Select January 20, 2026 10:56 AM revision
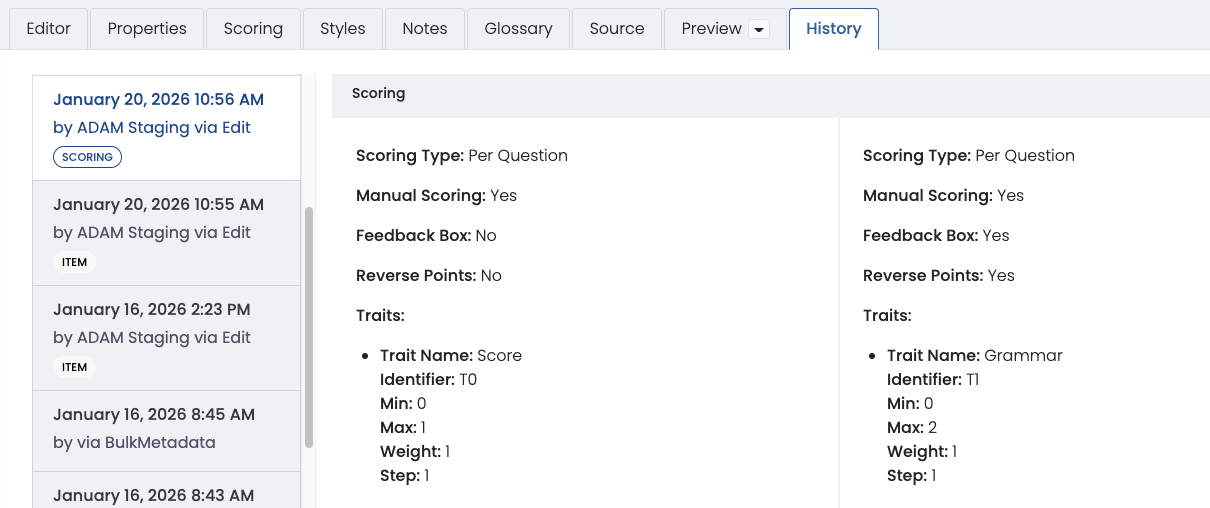Image resolution: width=1210 pixels, height=508 pixels. pos(158,100)
